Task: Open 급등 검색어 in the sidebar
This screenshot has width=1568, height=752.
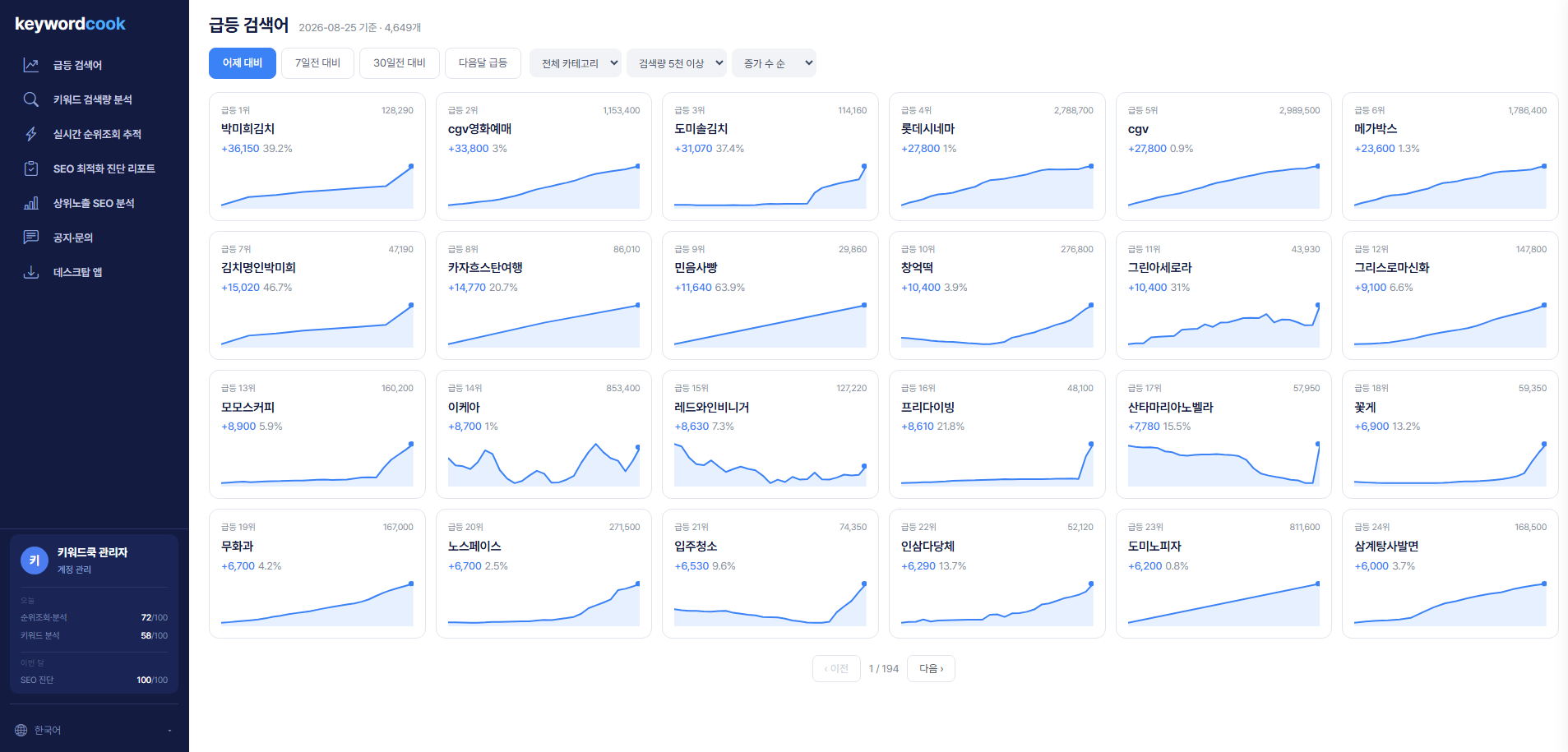Action: tap(94, 65)
